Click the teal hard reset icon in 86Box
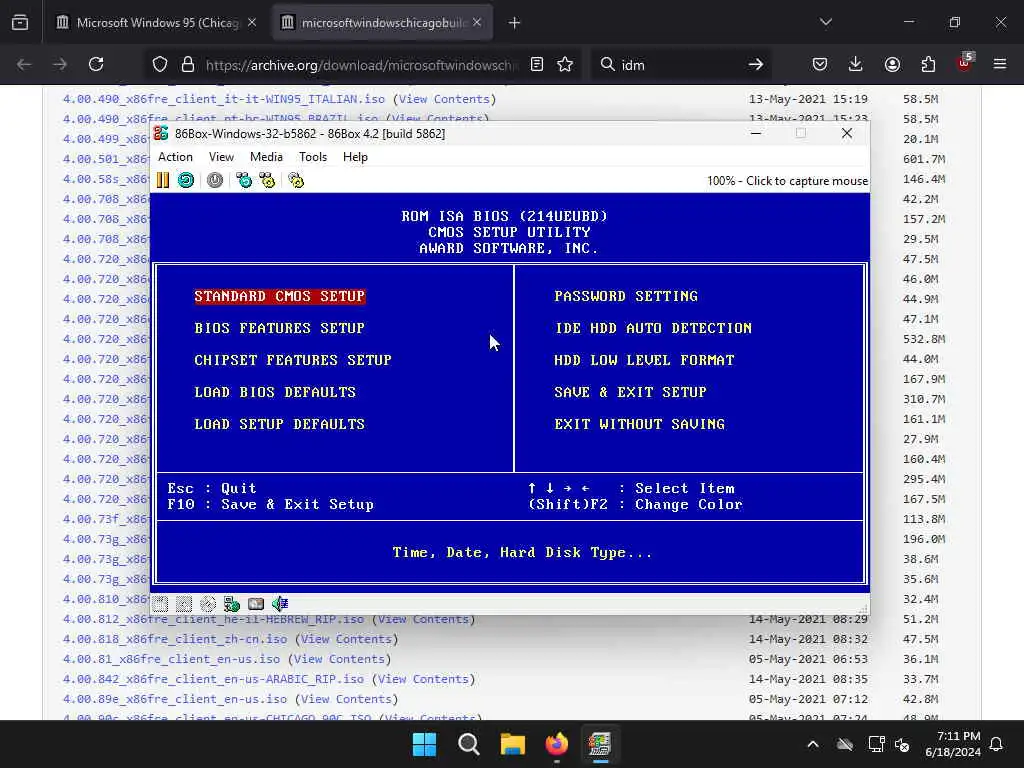The width and height of the screenshot is (1024, 768). [186, 180]
